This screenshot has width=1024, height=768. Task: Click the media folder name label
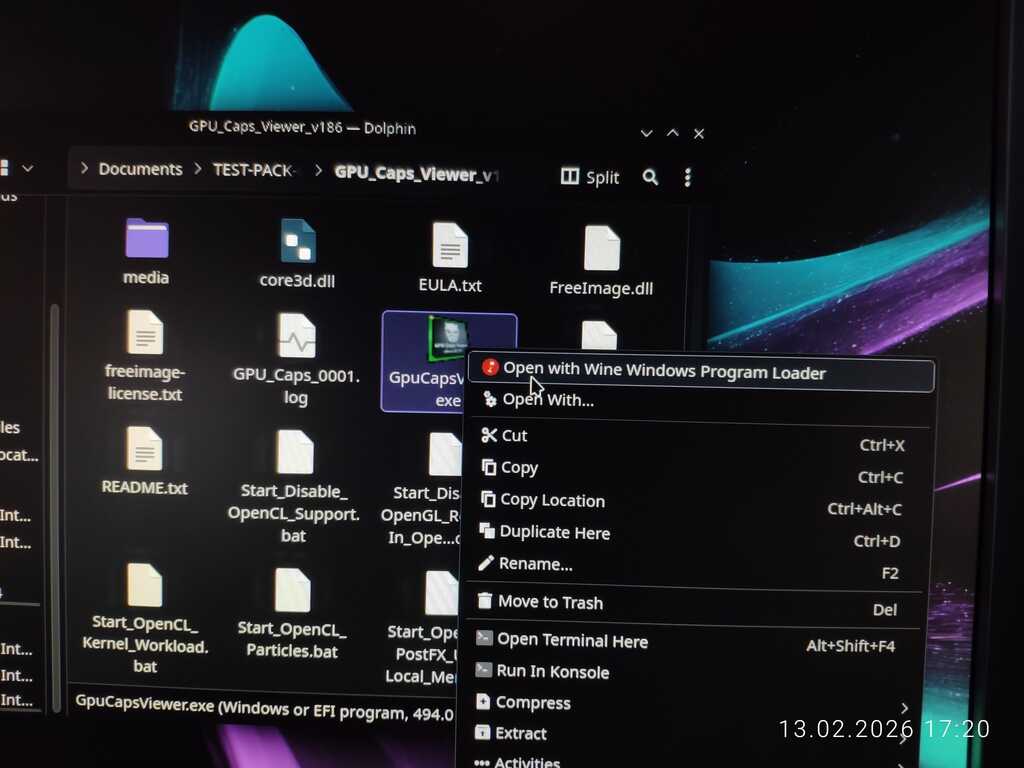(x=146, y=278)
